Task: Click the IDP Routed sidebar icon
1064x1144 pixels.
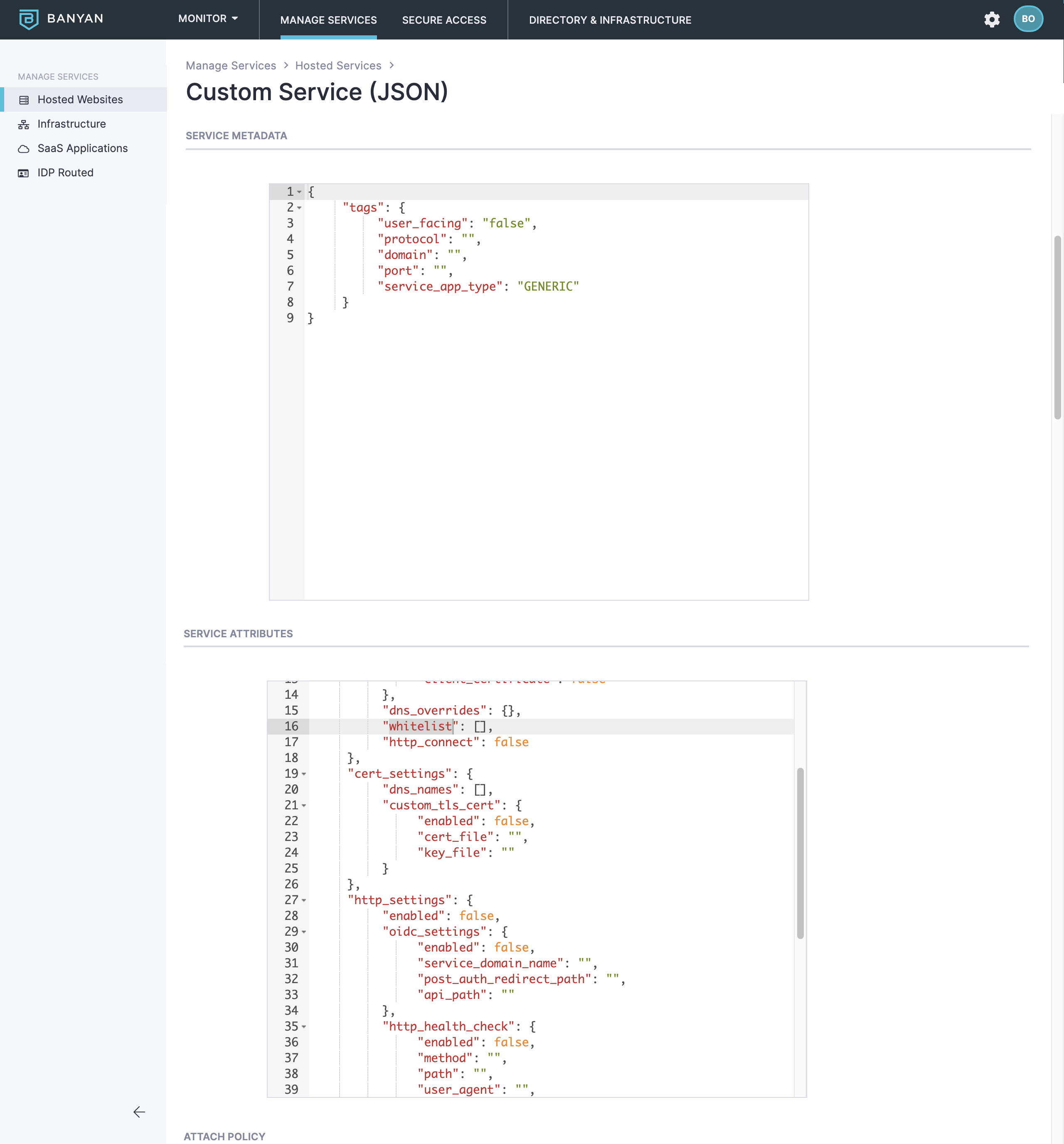Action: 24,173
